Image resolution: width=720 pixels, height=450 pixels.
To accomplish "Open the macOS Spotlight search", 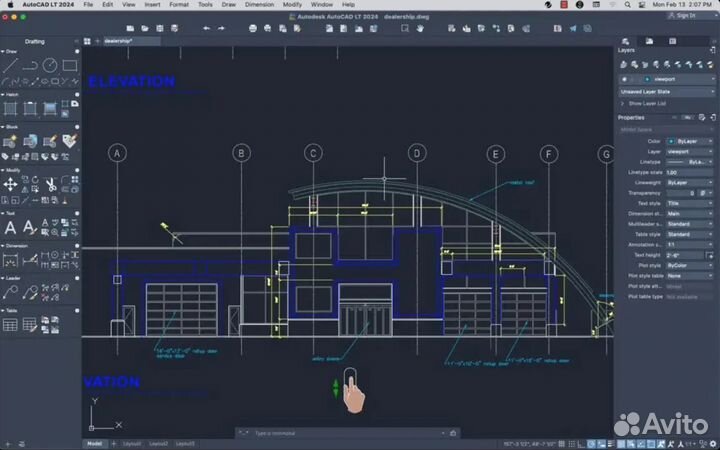I will tap(627, 5).
